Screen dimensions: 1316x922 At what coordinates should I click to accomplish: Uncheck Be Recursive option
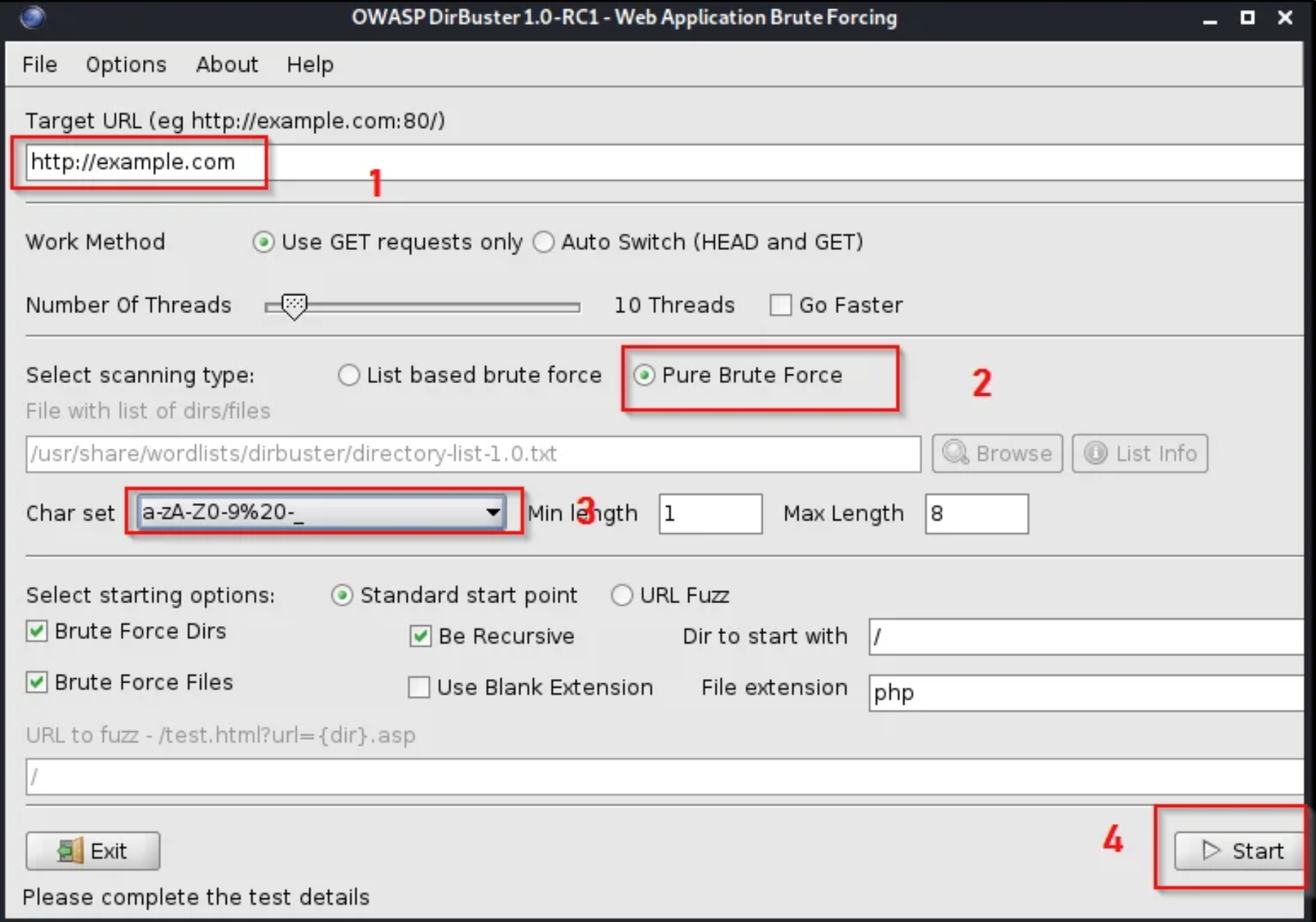420,636
